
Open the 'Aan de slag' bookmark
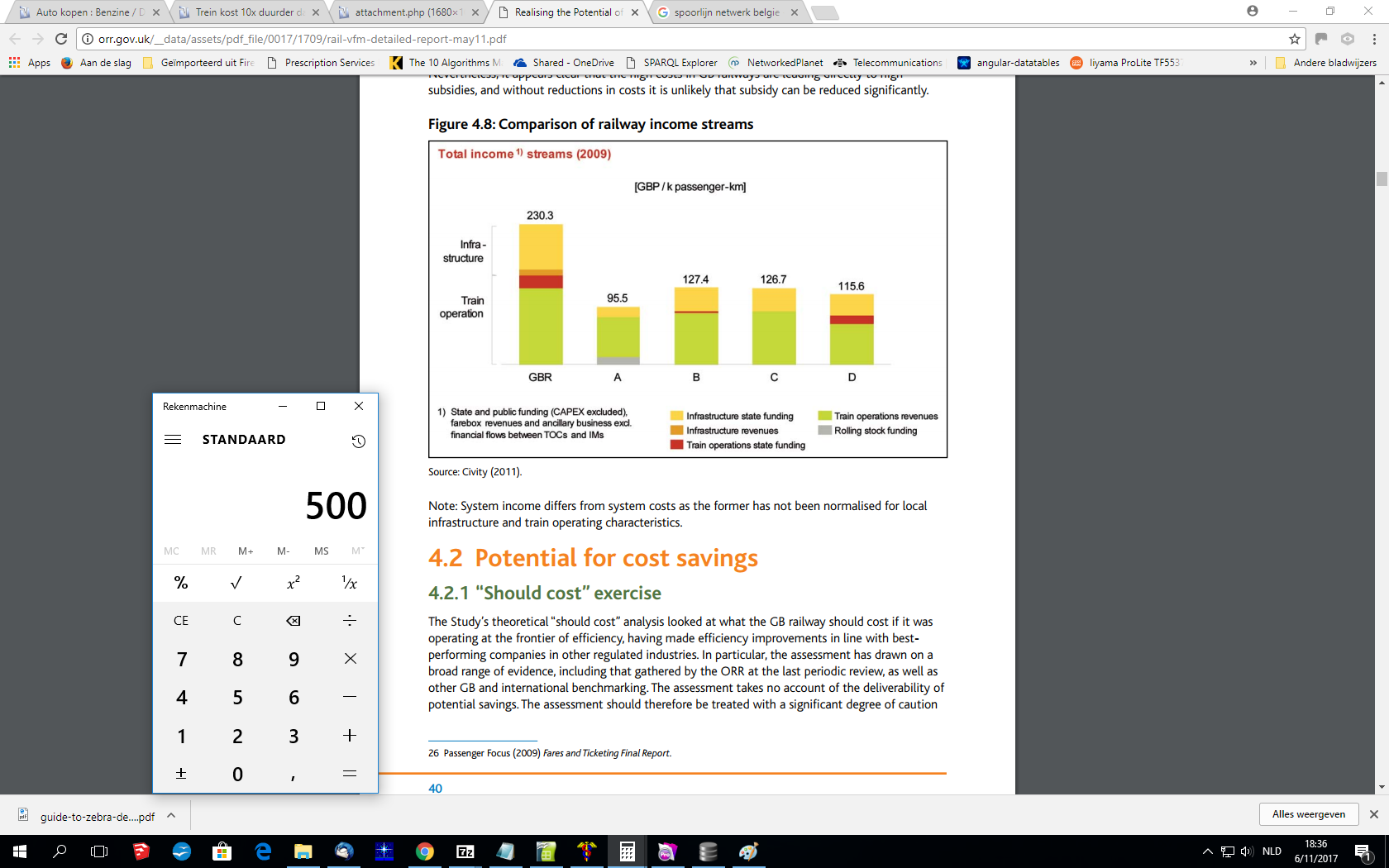[97, 63]
